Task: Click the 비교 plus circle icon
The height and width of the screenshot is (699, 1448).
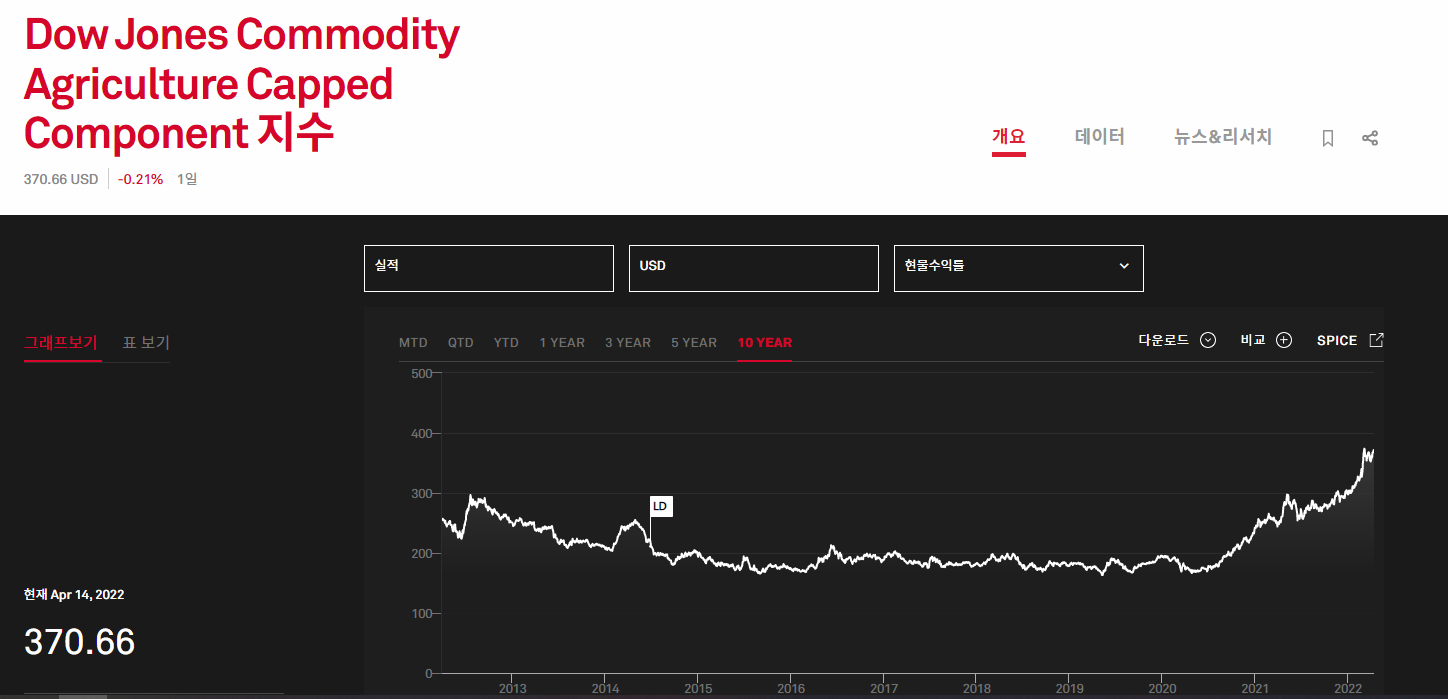Action: click(1284, 340)
